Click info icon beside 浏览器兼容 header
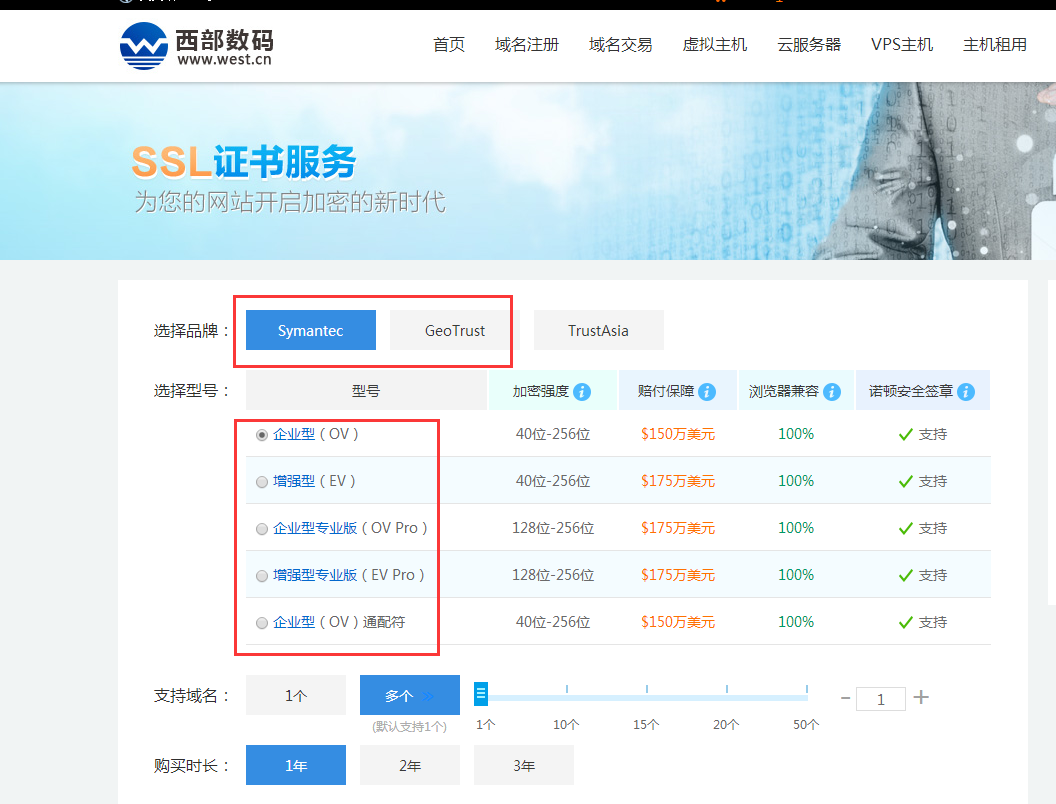 click(832, 392)
